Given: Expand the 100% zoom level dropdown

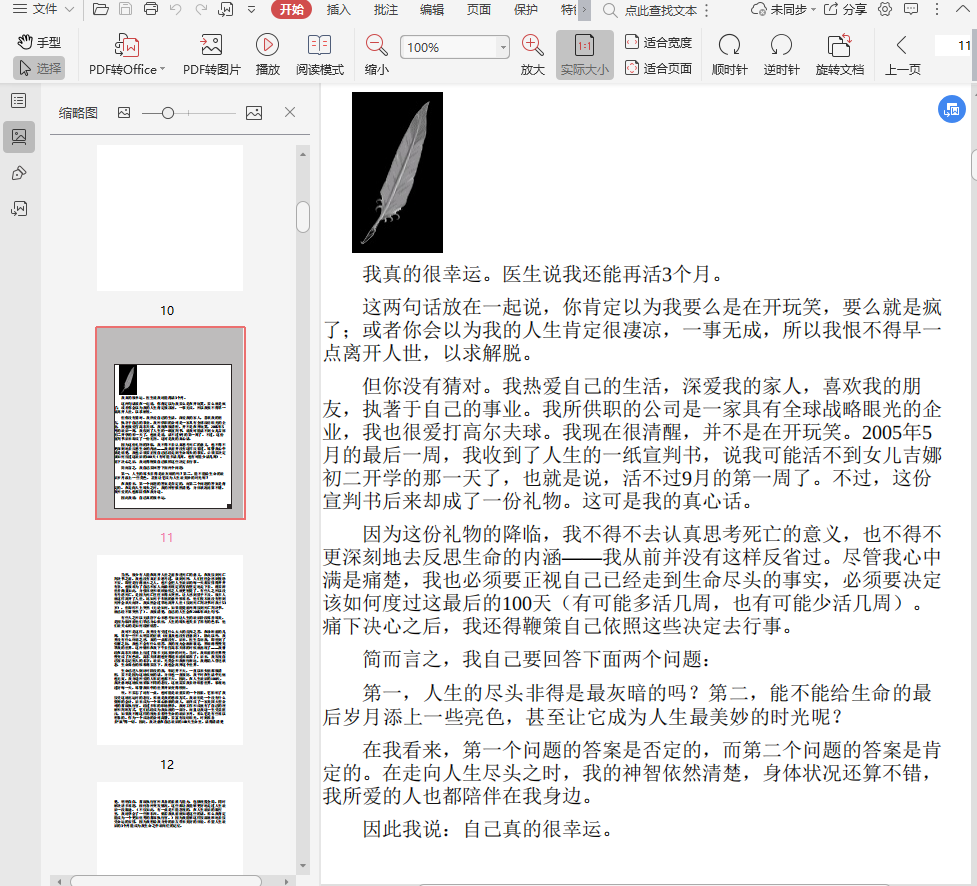Looking at the screenshot, I should [503, 48].
